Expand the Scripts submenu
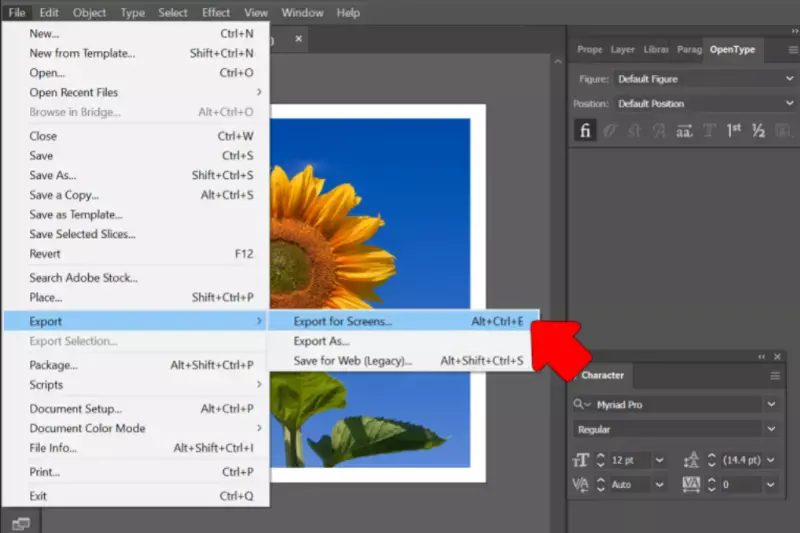 pos(136,385)
